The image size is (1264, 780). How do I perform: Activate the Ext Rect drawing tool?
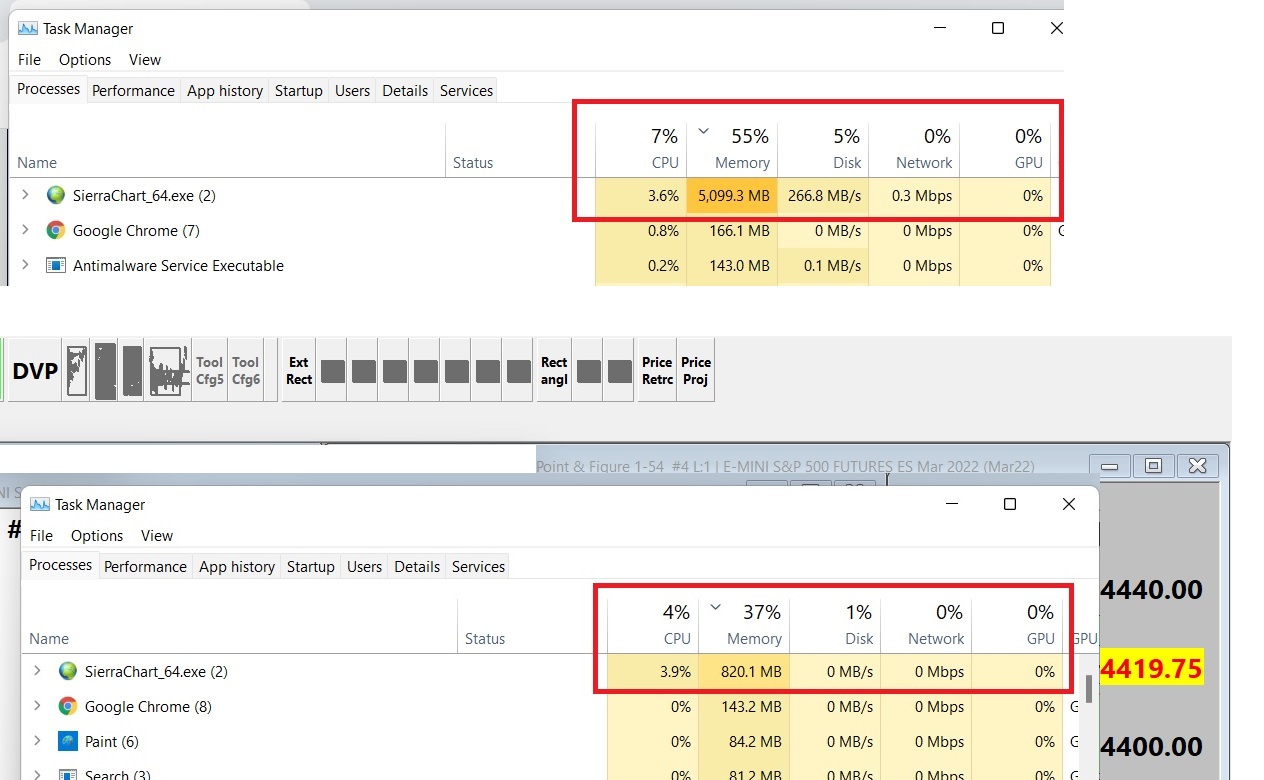point(299,371)
